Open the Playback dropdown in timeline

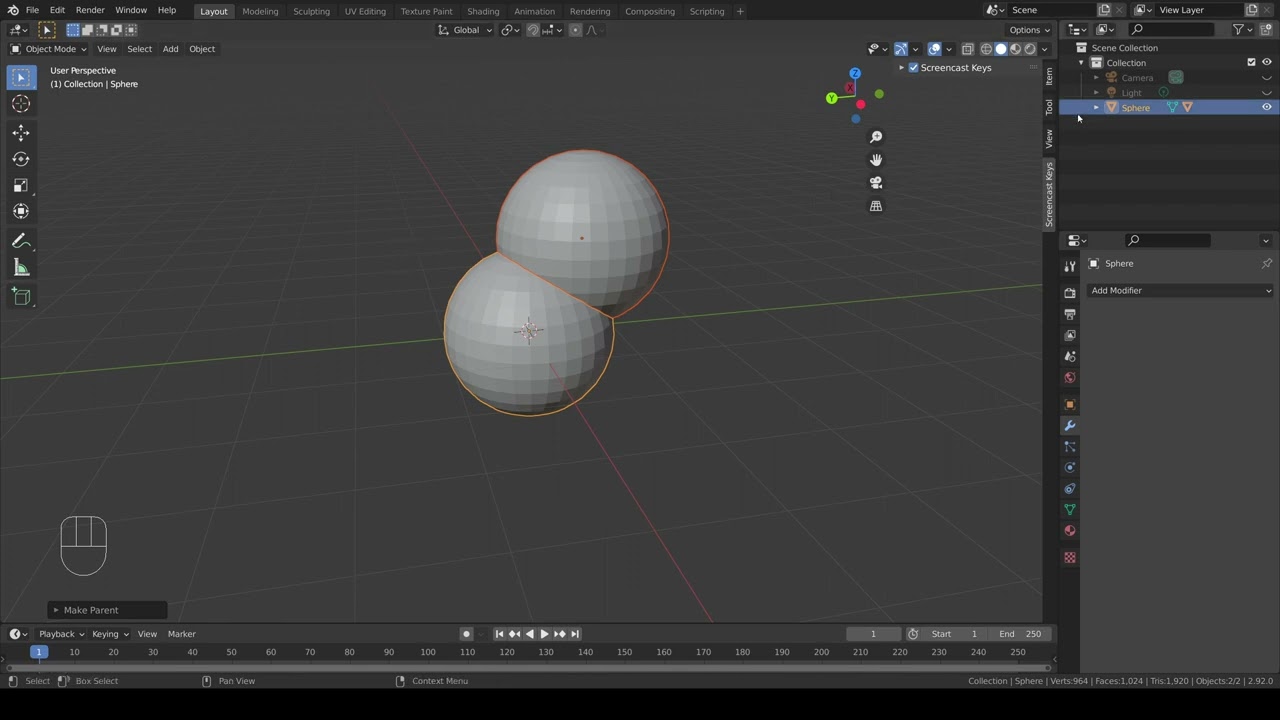[61, 634]
